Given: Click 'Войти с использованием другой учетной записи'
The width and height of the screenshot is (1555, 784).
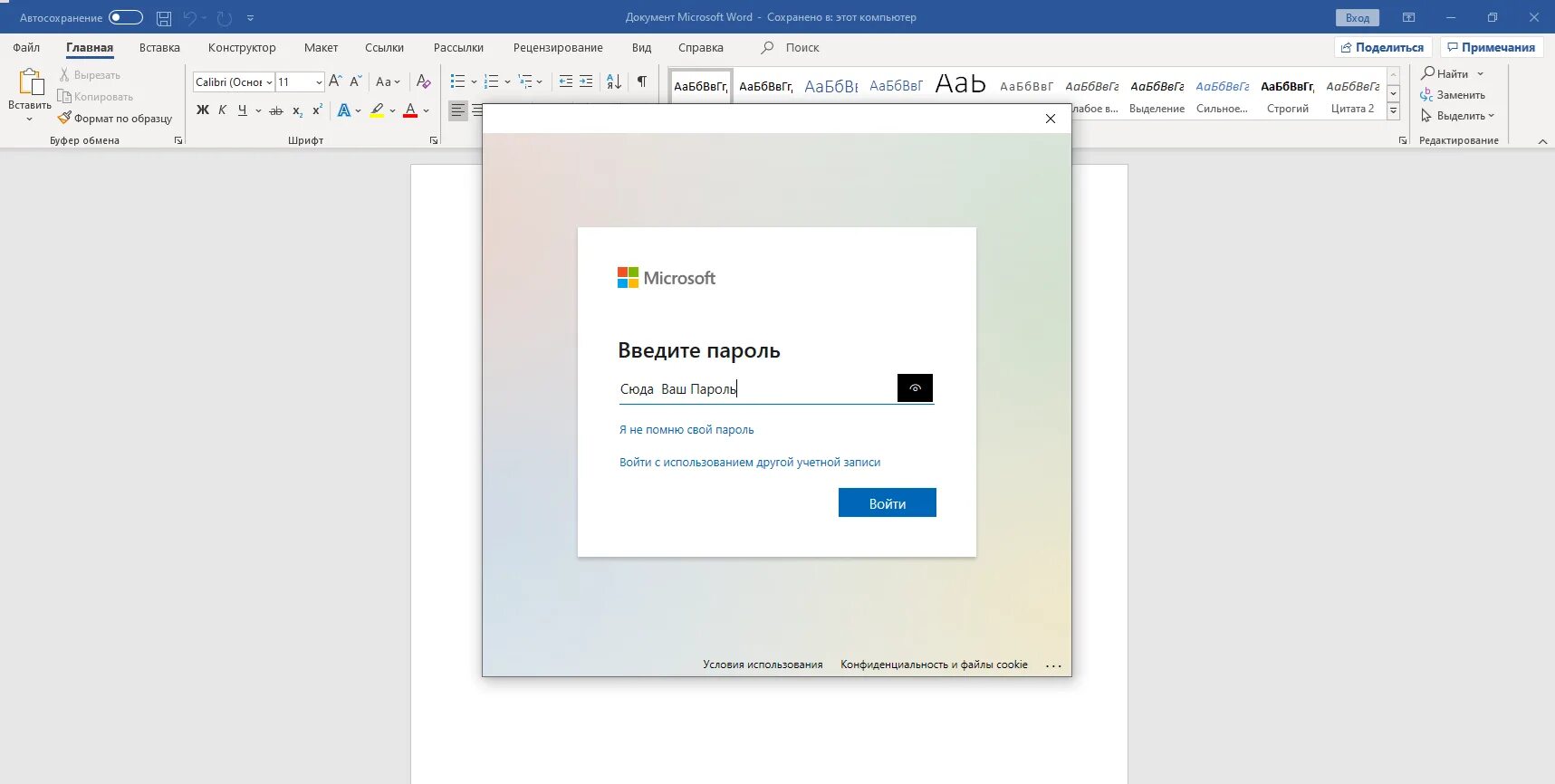Looking at the screenshot, I should tap(750, 463).
